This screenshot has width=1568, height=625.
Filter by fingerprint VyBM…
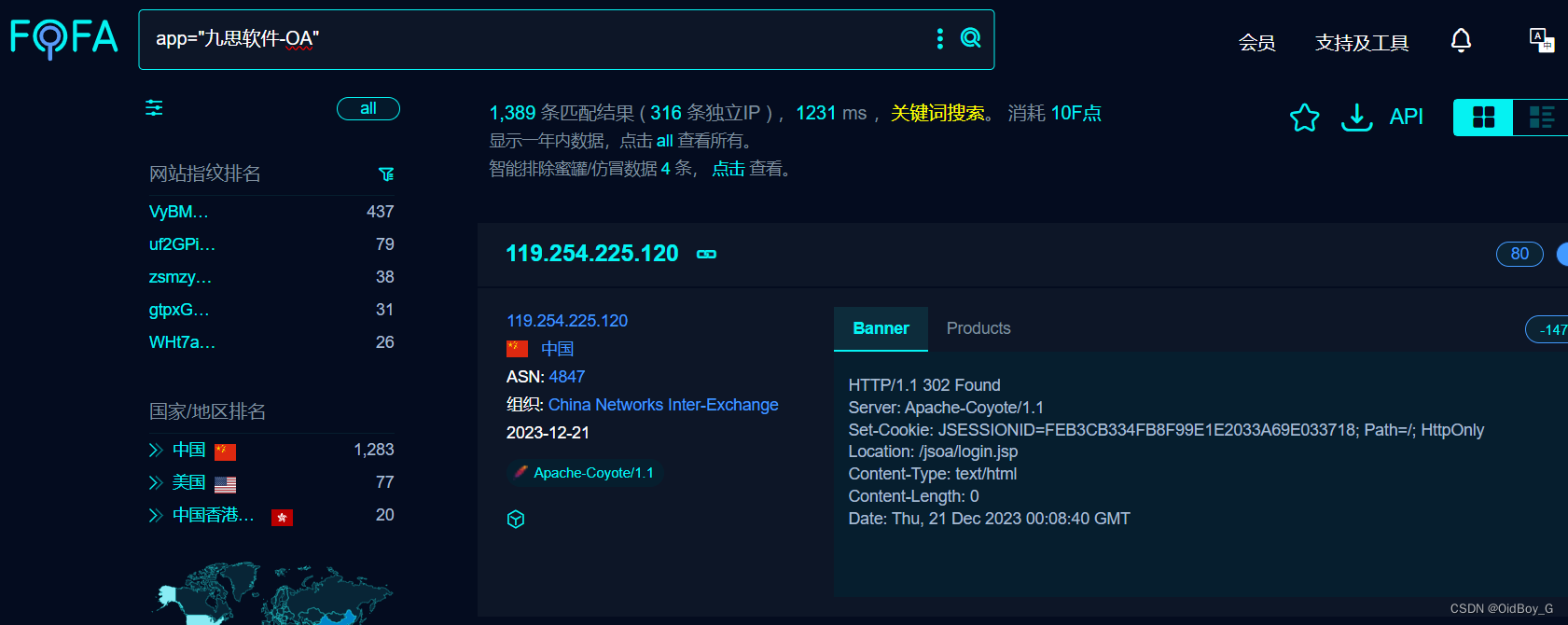coord(178,212)
